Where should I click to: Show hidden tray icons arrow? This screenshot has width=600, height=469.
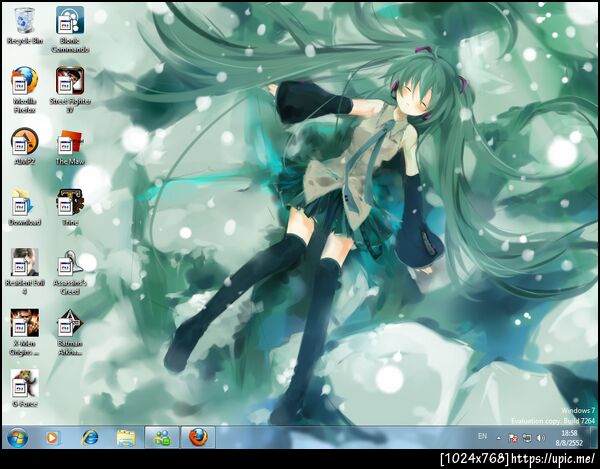(499, 438)
